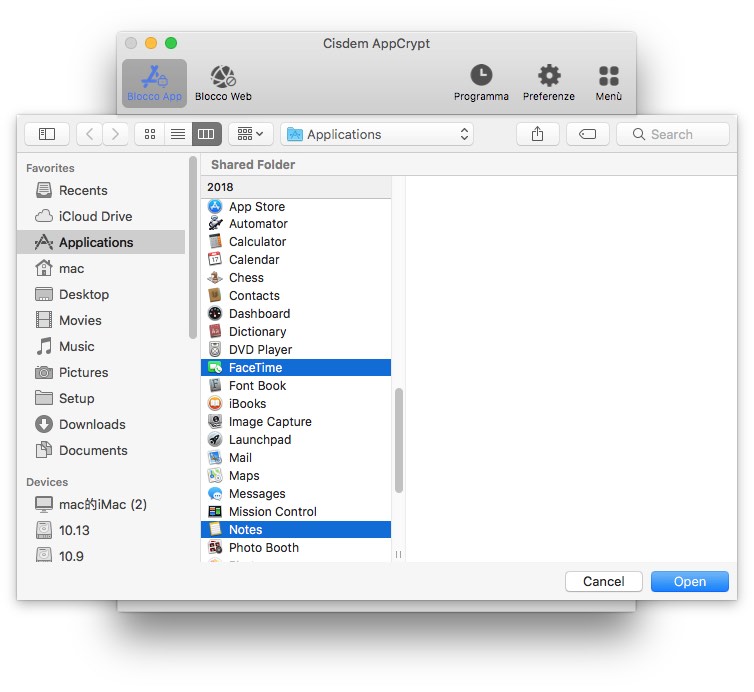Screen dimensions: 754x692
Task: Switch to list view
Action: tap(178, 134)
